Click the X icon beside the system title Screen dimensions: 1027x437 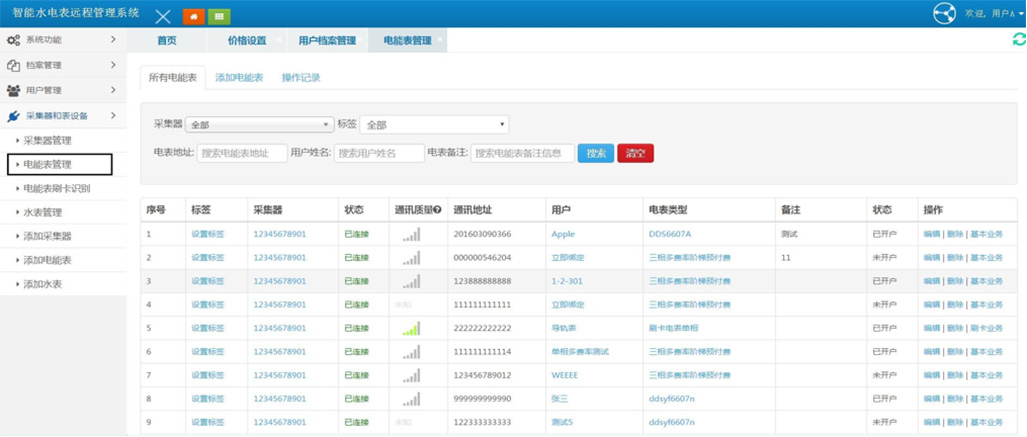point(162,17)
